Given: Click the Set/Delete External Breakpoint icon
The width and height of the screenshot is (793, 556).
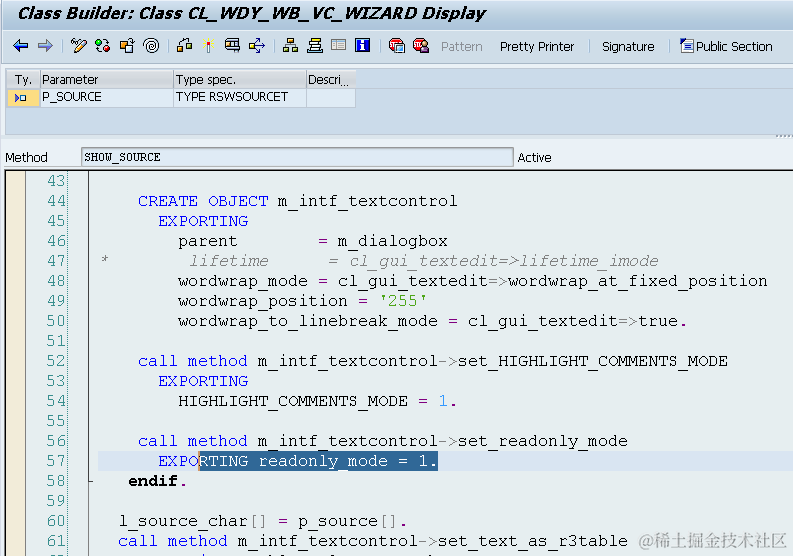Looking at the screenshot, I should click(421, 46).
